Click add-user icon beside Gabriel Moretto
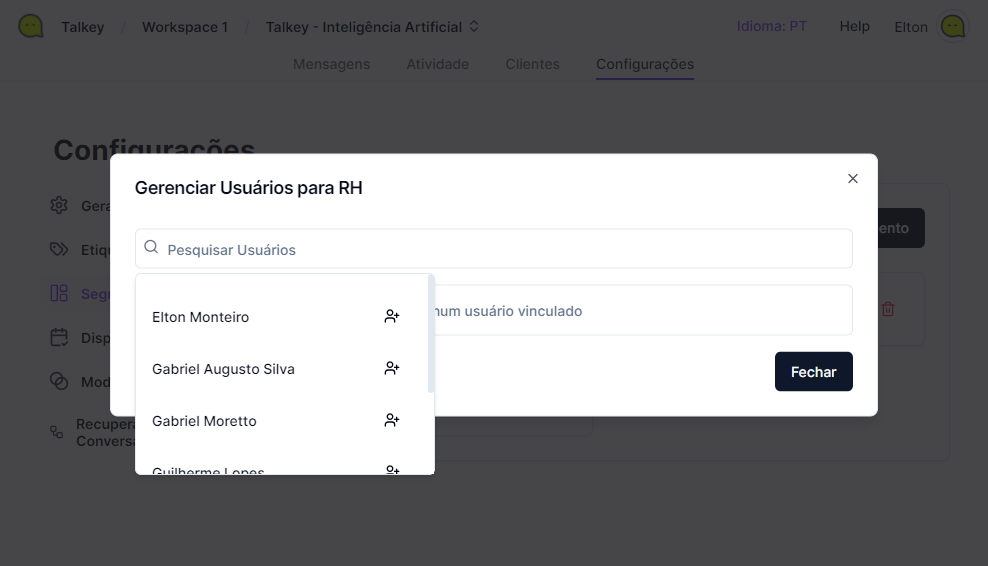Viewport: 988px width, 566px height. click(392, 421)
